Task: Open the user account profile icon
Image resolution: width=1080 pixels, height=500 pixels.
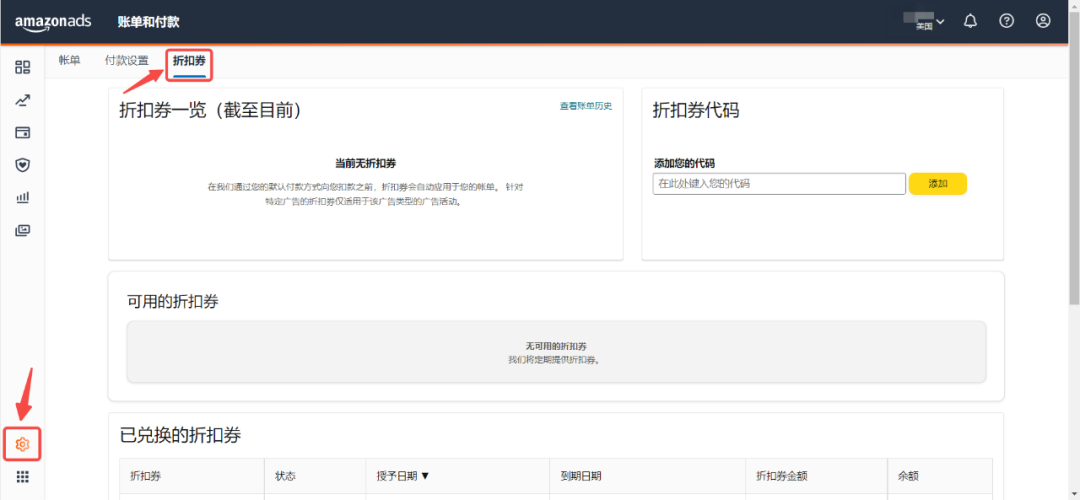Action: click(1043, 21)
